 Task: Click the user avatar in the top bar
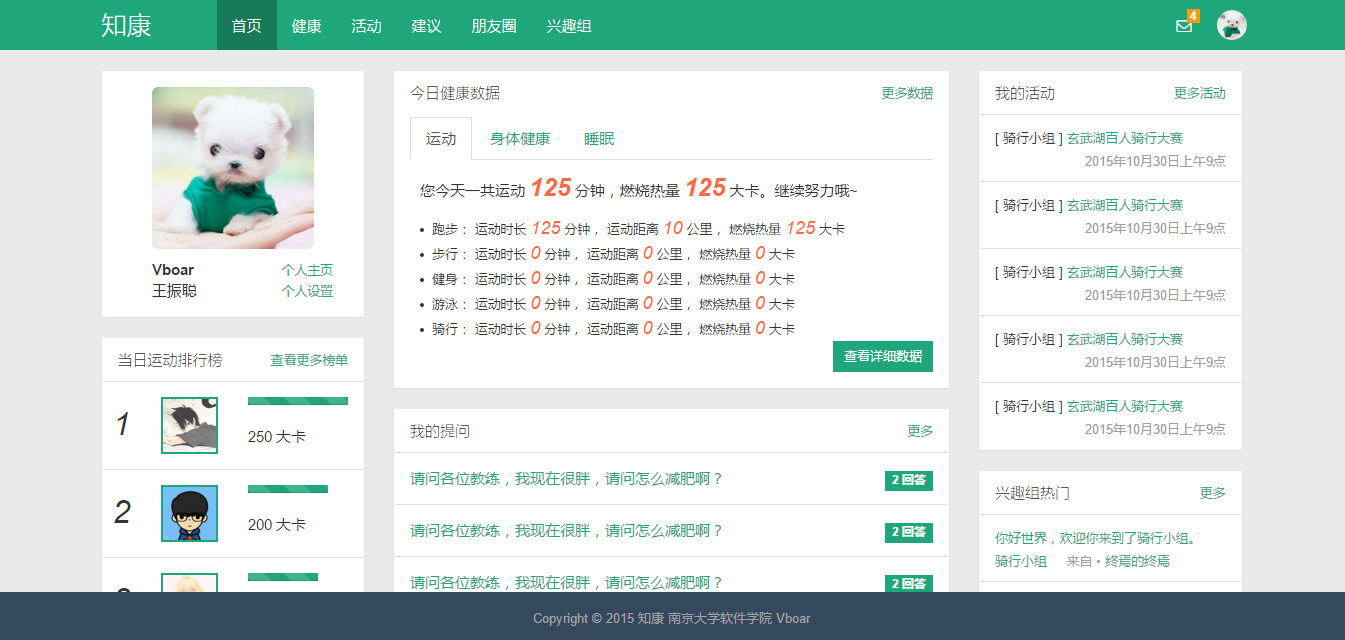(1232, 25)
